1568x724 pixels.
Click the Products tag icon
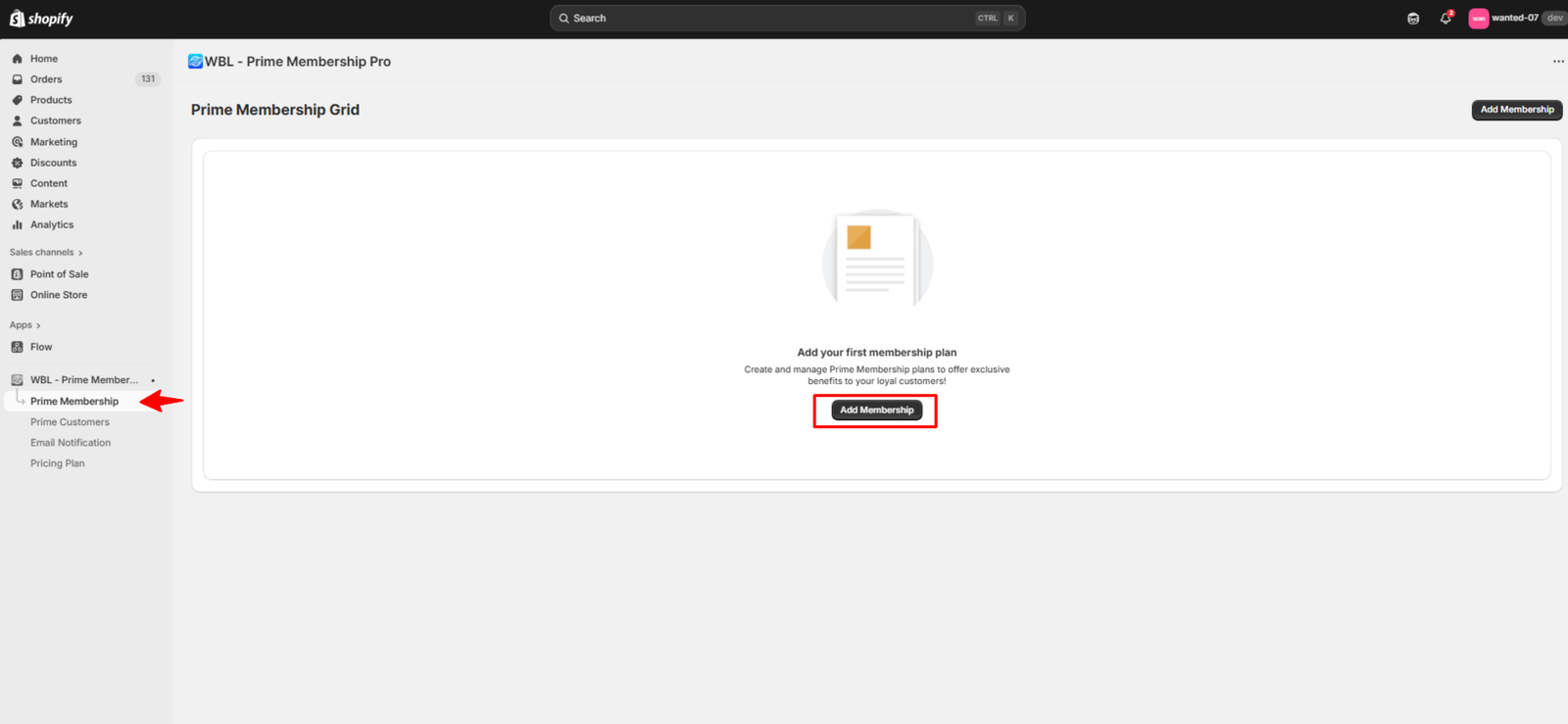pos(17,100)
